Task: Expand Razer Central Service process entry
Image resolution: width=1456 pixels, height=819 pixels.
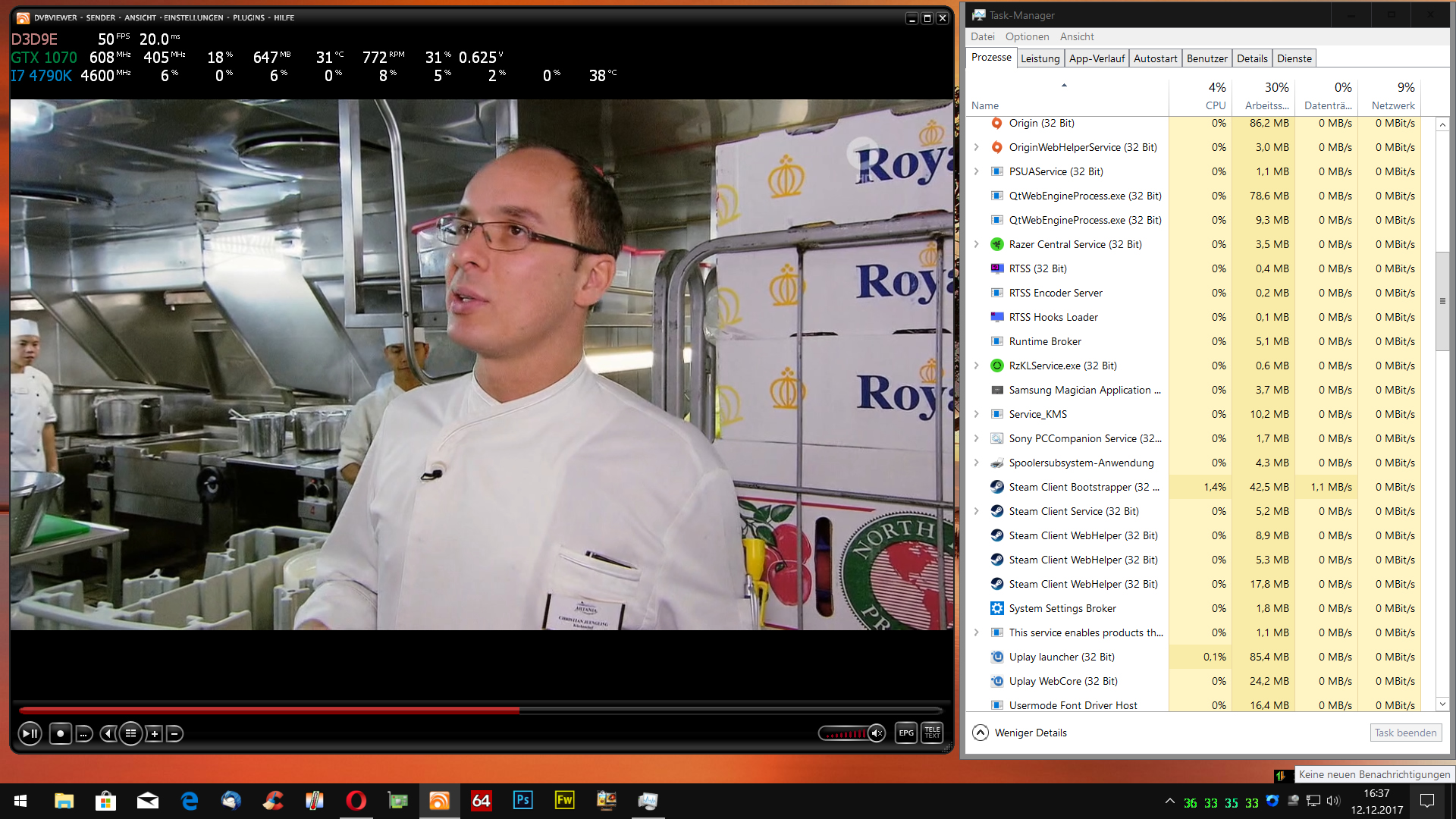Action: pyautogui.click(x=977, y=244)
